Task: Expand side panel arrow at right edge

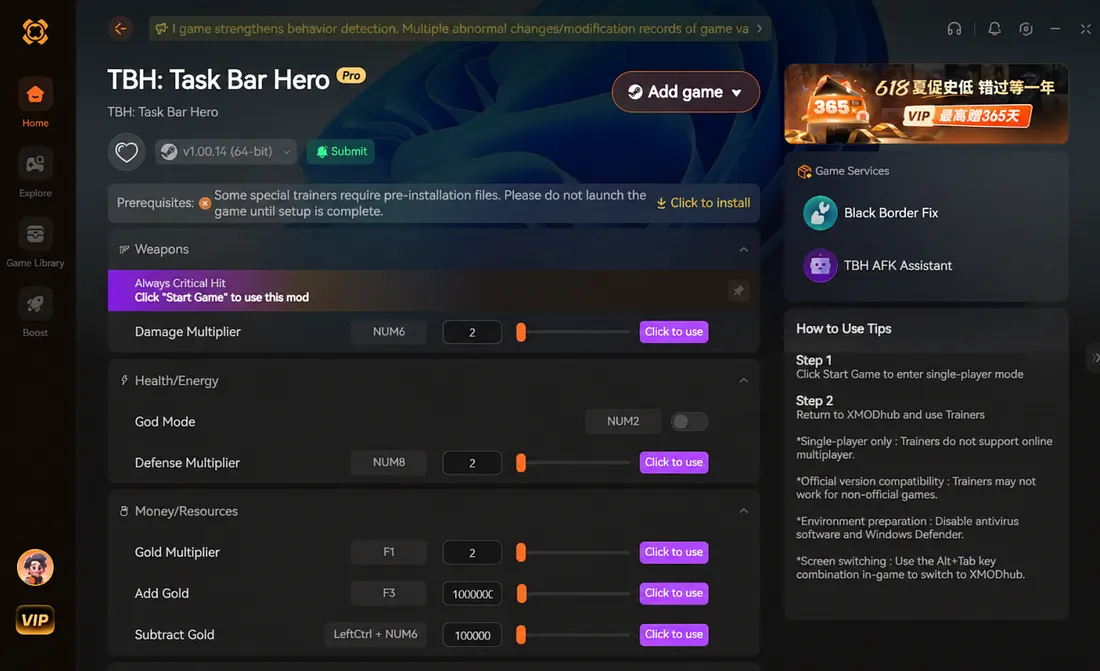Action: coord(1094,357)
